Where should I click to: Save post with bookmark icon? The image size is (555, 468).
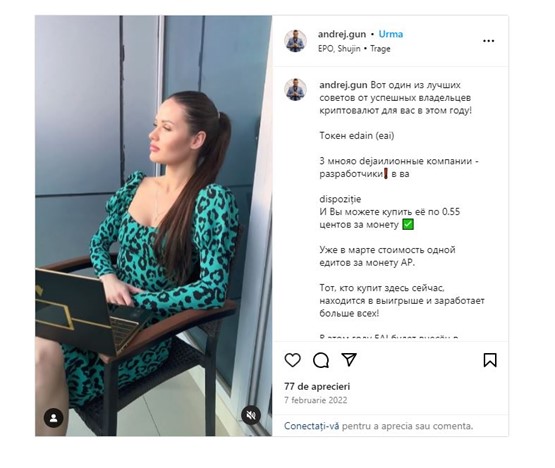tap(490, 360)
